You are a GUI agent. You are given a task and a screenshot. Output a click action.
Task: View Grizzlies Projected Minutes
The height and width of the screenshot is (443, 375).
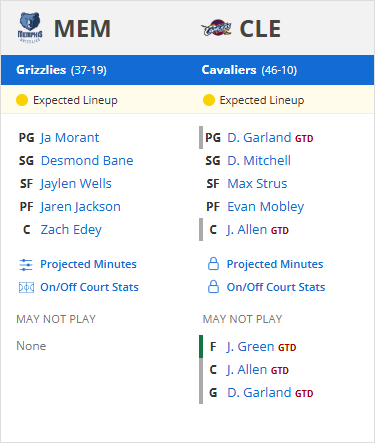[88, 264]
